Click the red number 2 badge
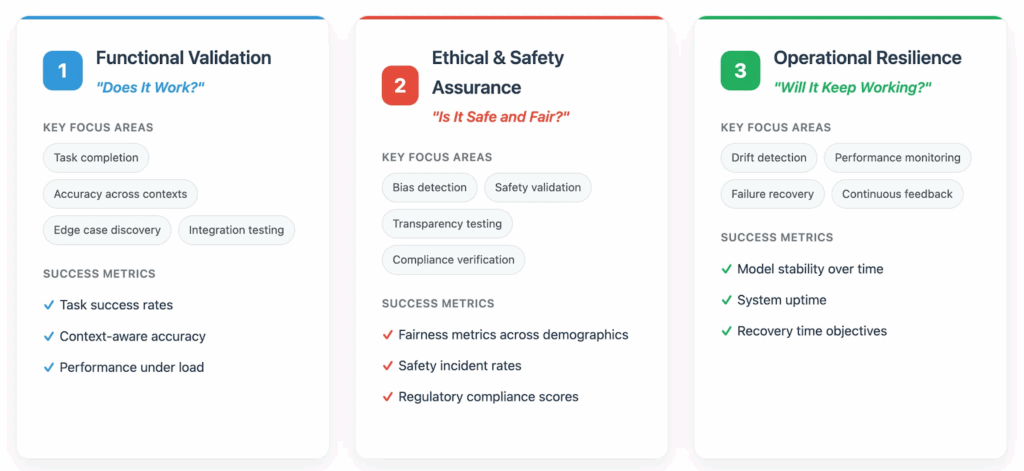Screen dimensions: 1024x471 coord(400,85)
